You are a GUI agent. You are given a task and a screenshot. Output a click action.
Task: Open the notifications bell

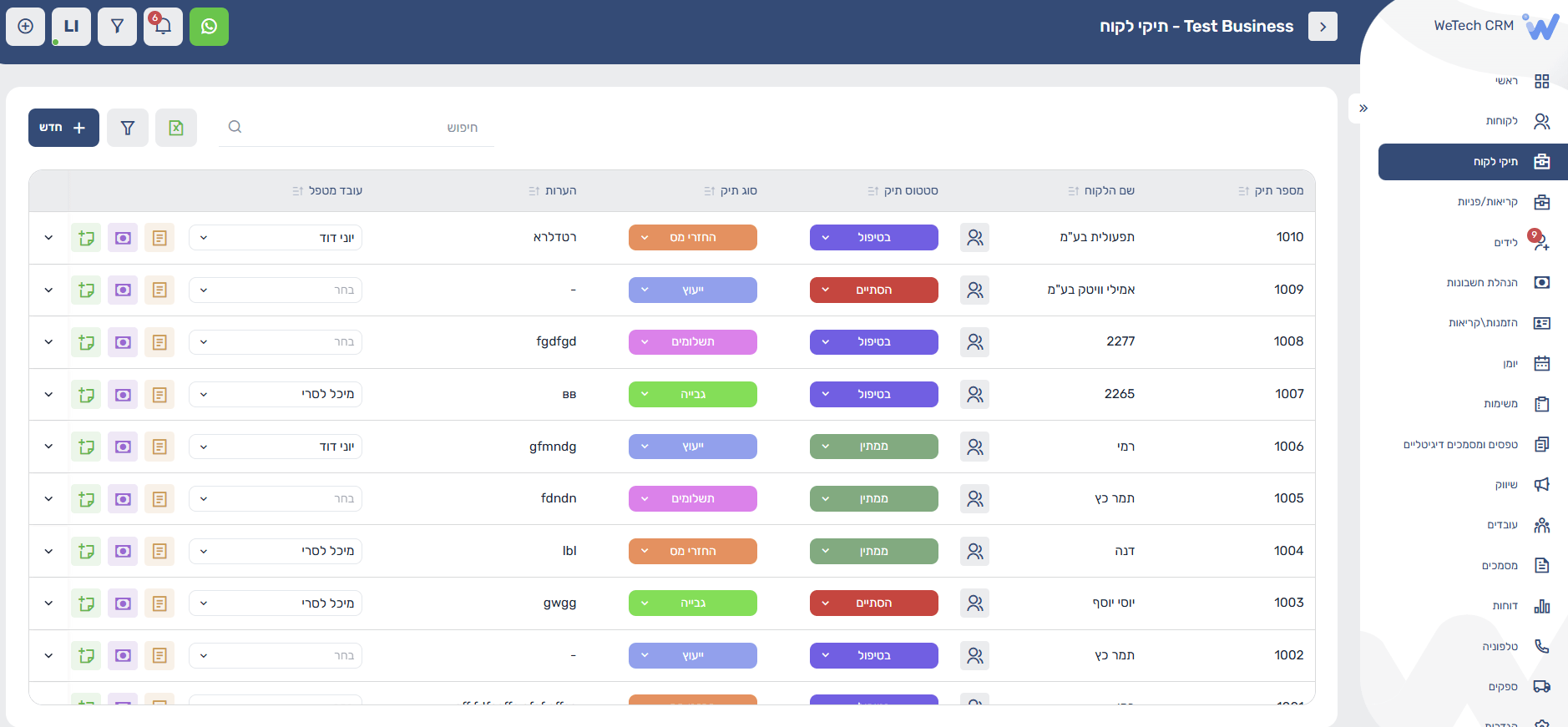click(x=163, y=27)
